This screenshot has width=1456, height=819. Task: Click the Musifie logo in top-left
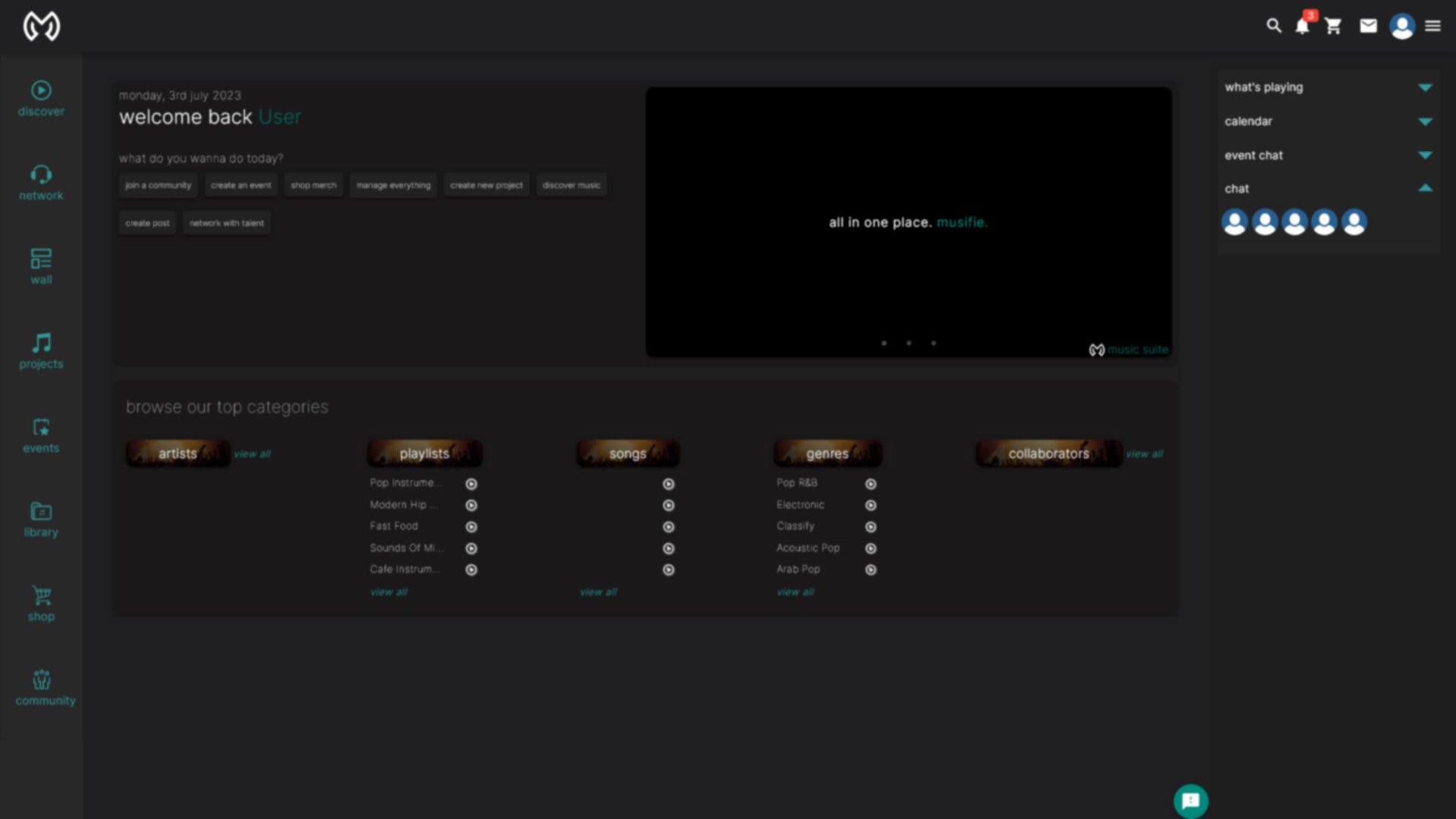tap(42, 26)
